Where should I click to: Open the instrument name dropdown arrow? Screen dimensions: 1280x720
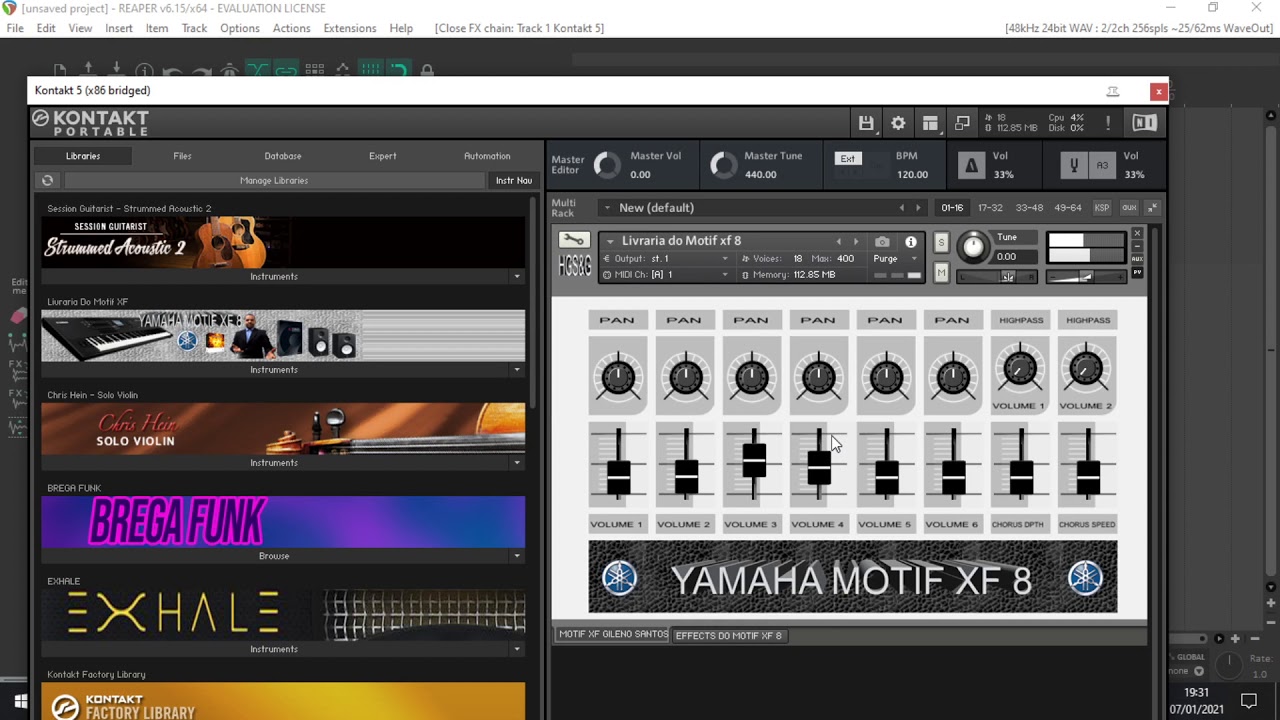pos(609,241)
